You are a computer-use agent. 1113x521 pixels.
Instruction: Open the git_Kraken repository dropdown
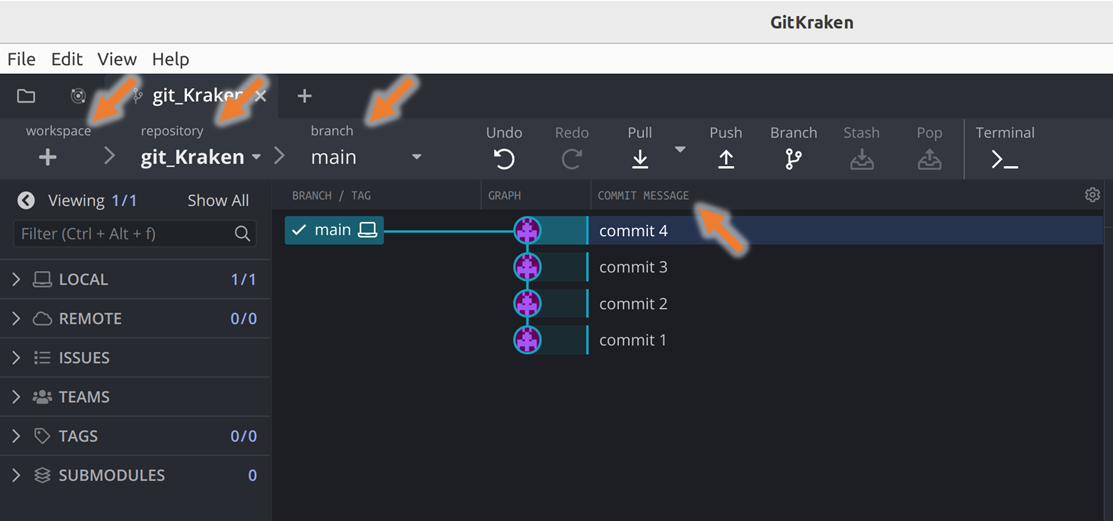point(201,157)
